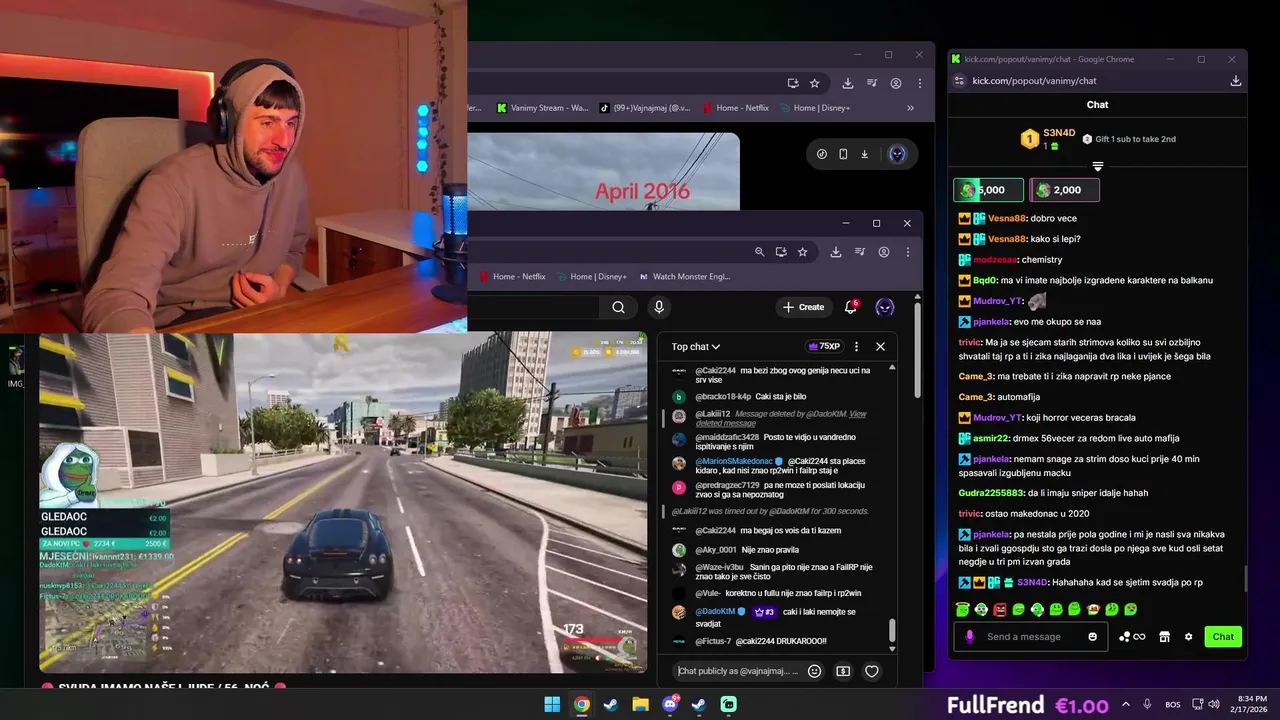Collapse the Kick gift leaderboard expander
This screenshot has width=1280, height=720.
coord(1097,166)
